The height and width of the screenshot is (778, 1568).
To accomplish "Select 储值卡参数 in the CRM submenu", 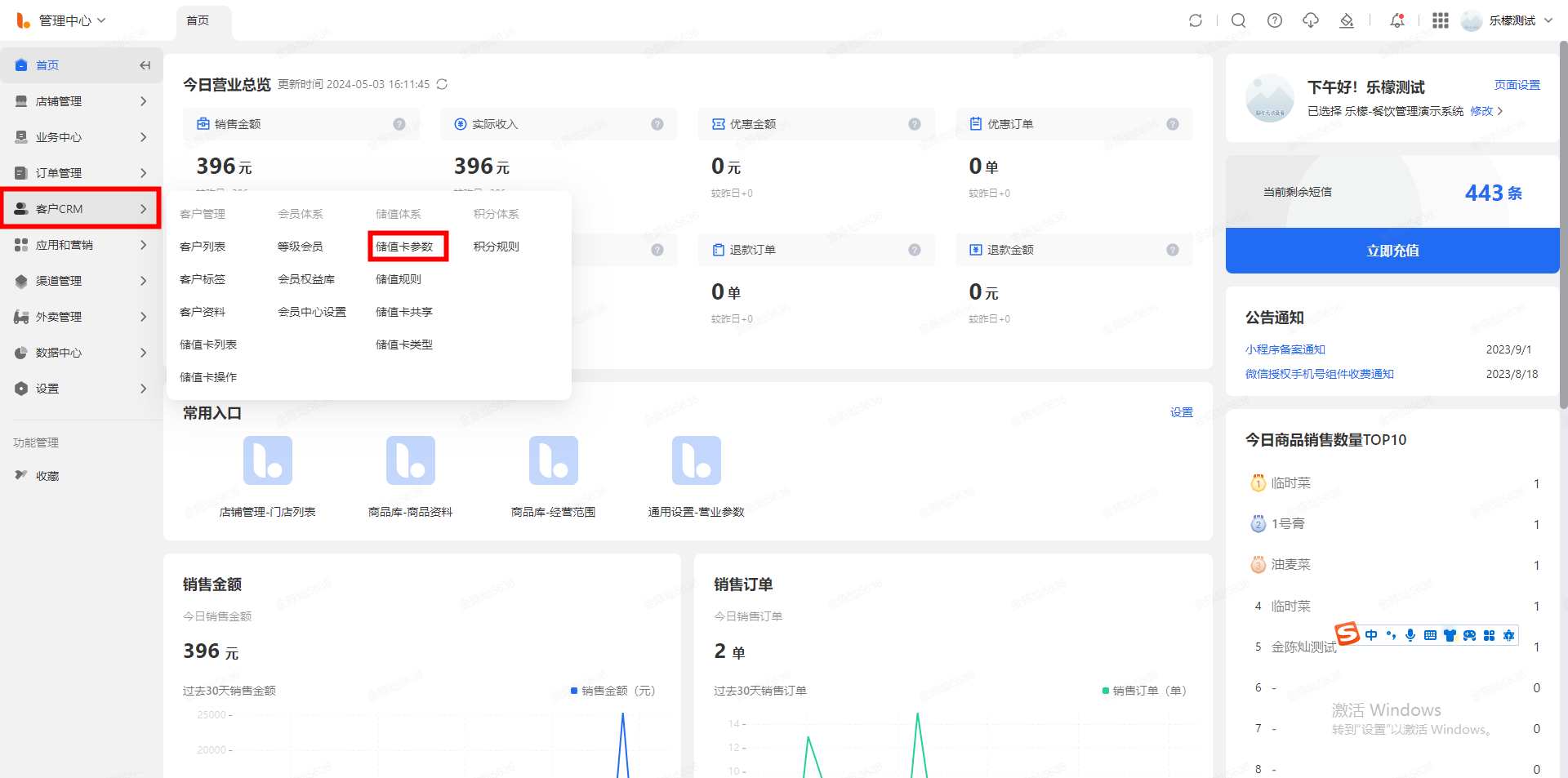I will point(404,247).
